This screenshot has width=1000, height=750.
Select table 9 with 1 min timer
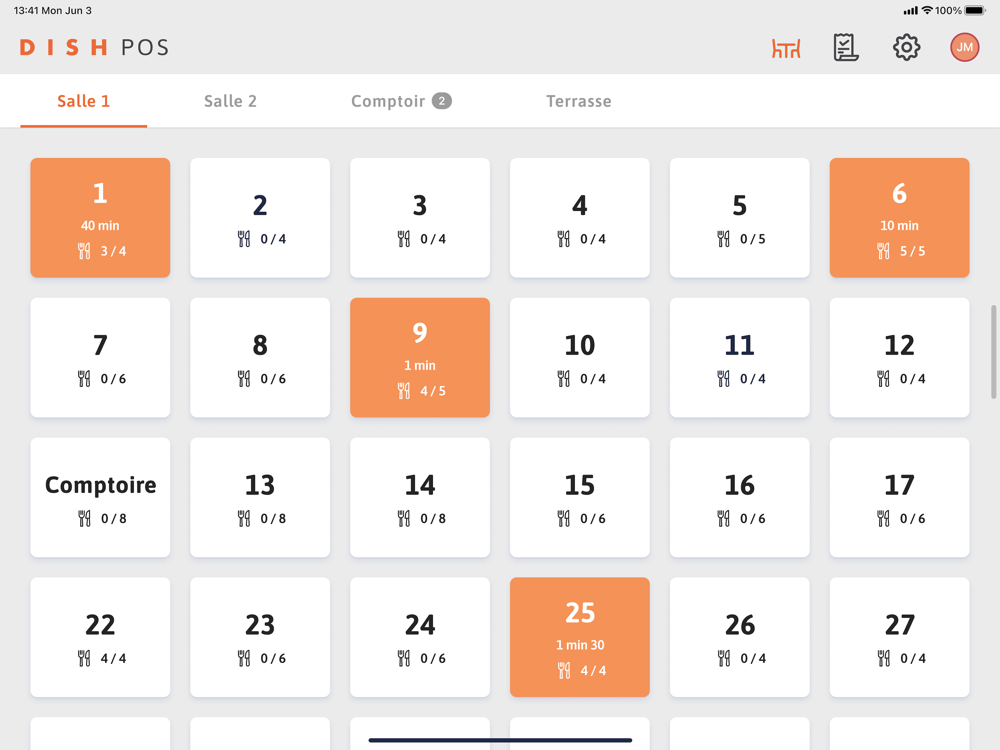click(420, 357)
